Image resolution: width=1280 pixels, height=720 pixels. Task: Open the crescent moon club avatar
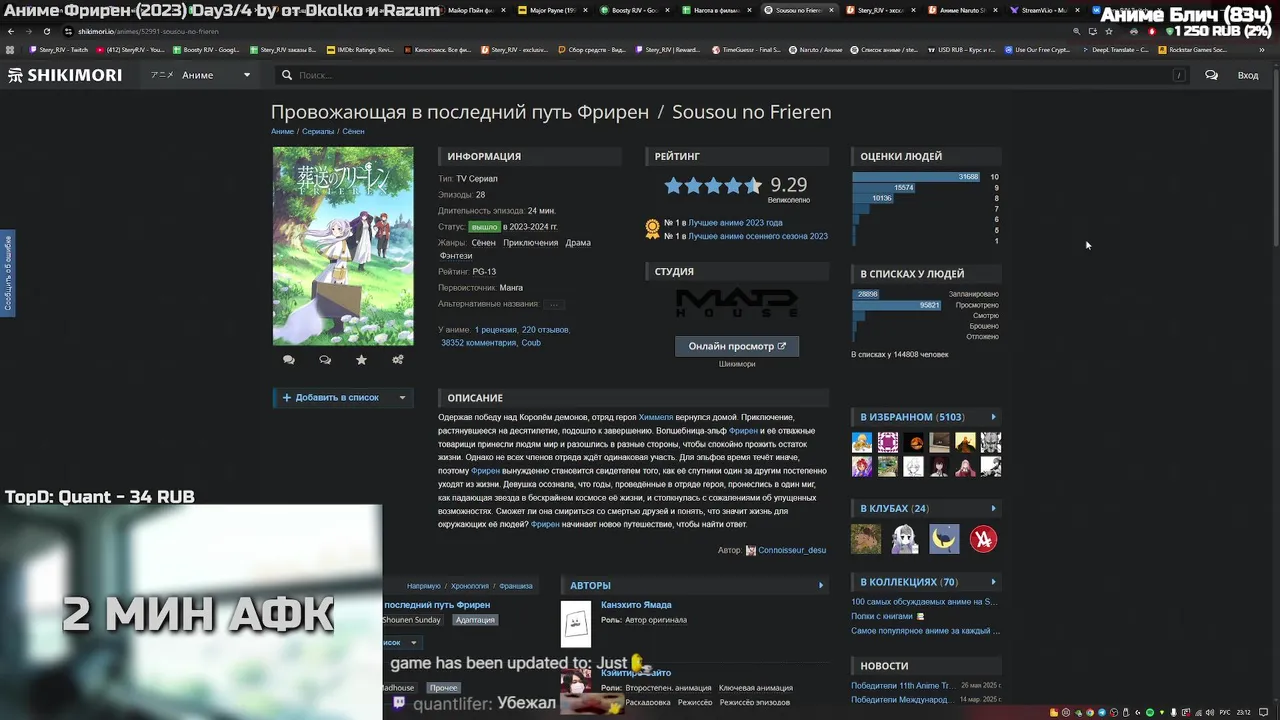click(944, 539)
